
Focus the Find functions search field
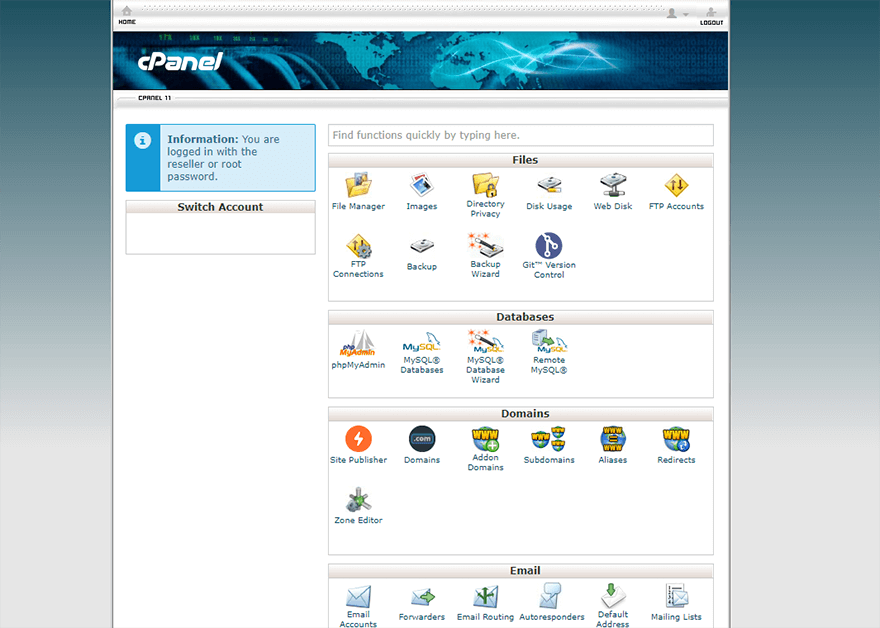[521, 135]
